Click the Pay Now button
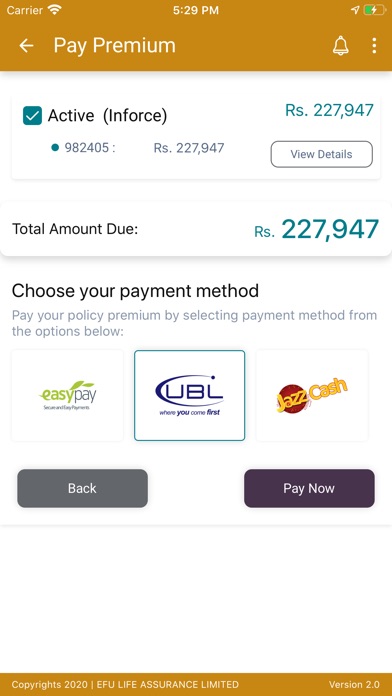The height and width of the screenshot is (696, 392). (x=309, y=488)
